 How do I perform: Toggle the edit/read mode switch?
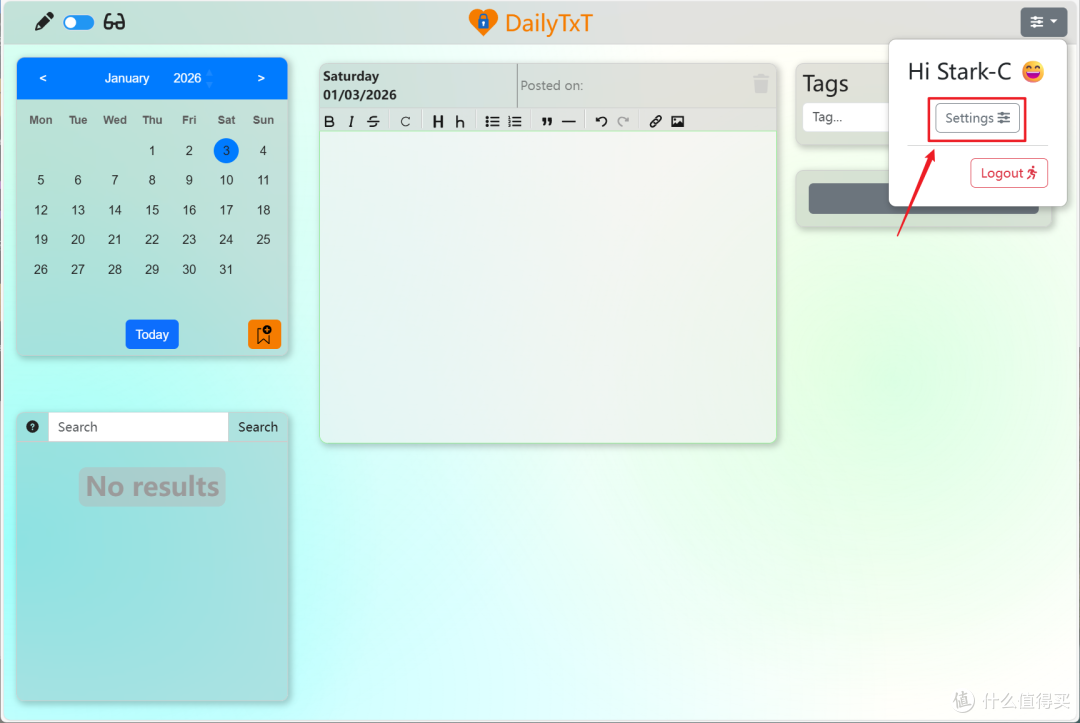[x=79, y=23]
